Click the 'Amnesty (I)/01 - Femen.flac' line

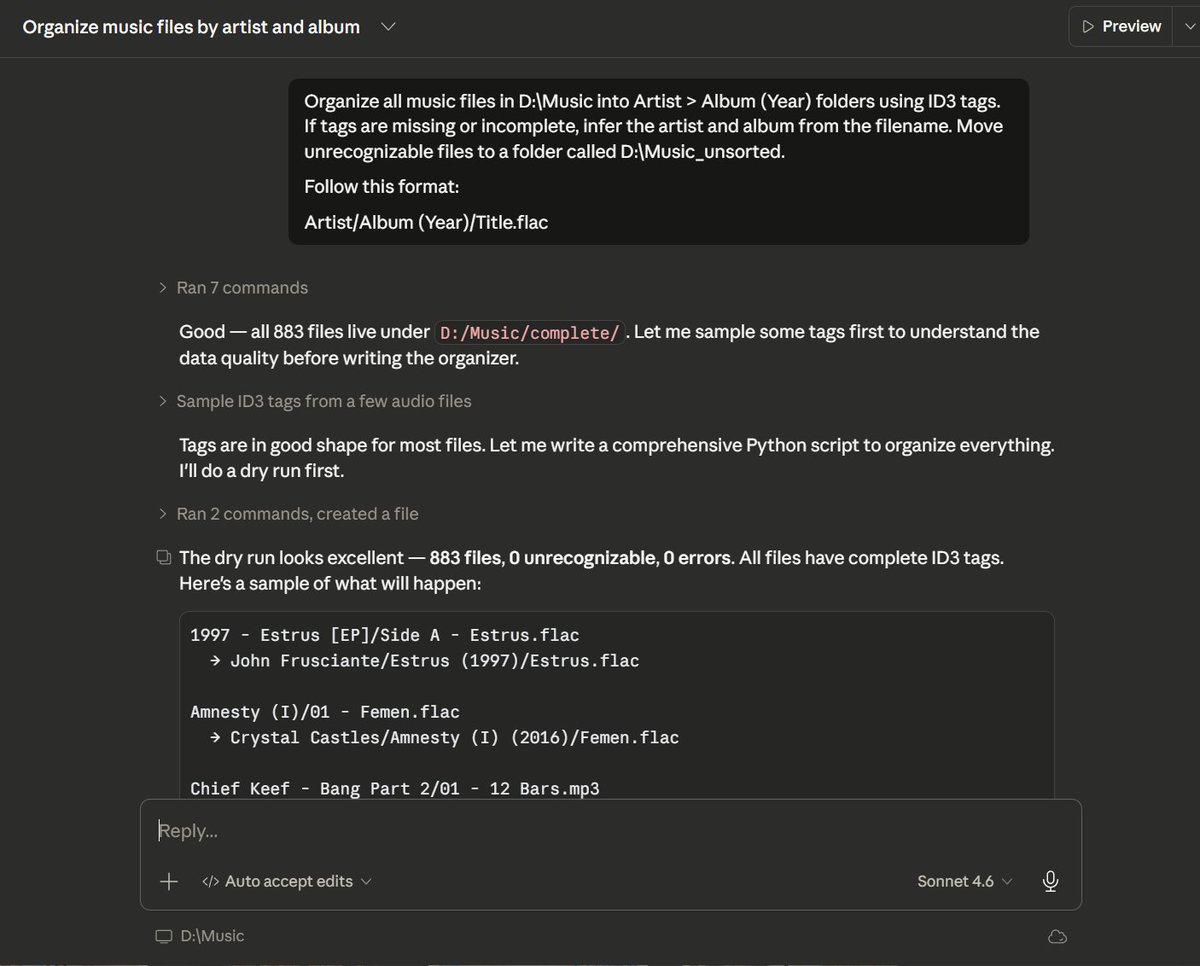click(x=325, y=712)
